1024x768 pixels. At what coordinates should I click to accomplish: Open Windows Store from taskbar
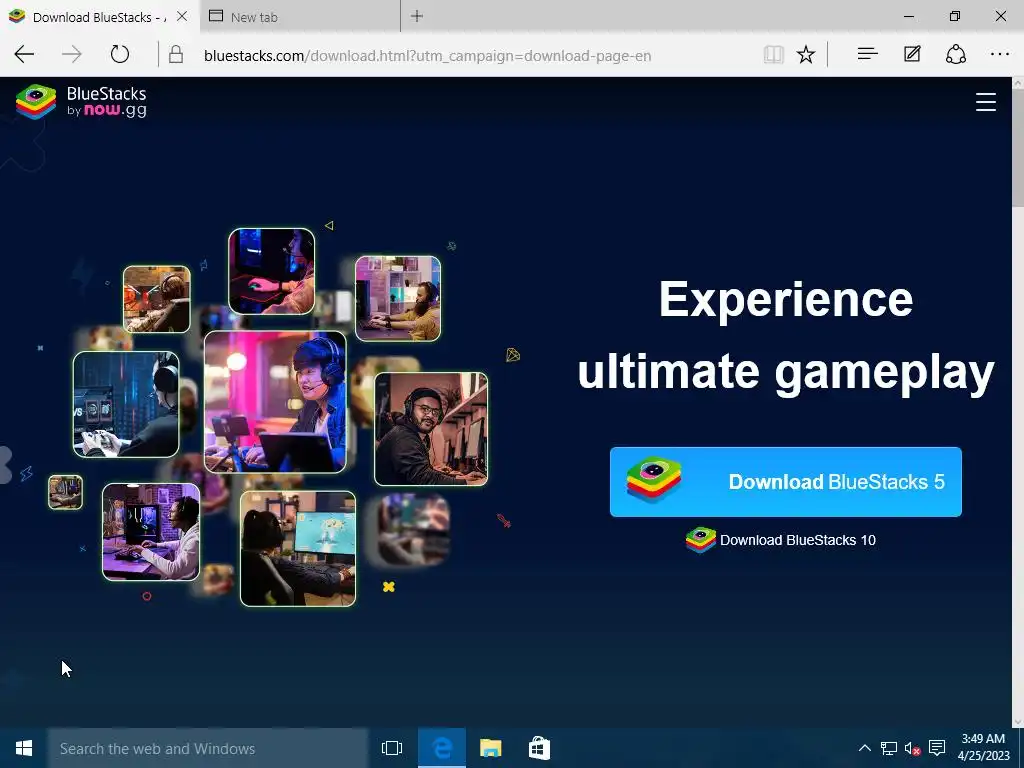pyautogui.click(x=539, y=748)
